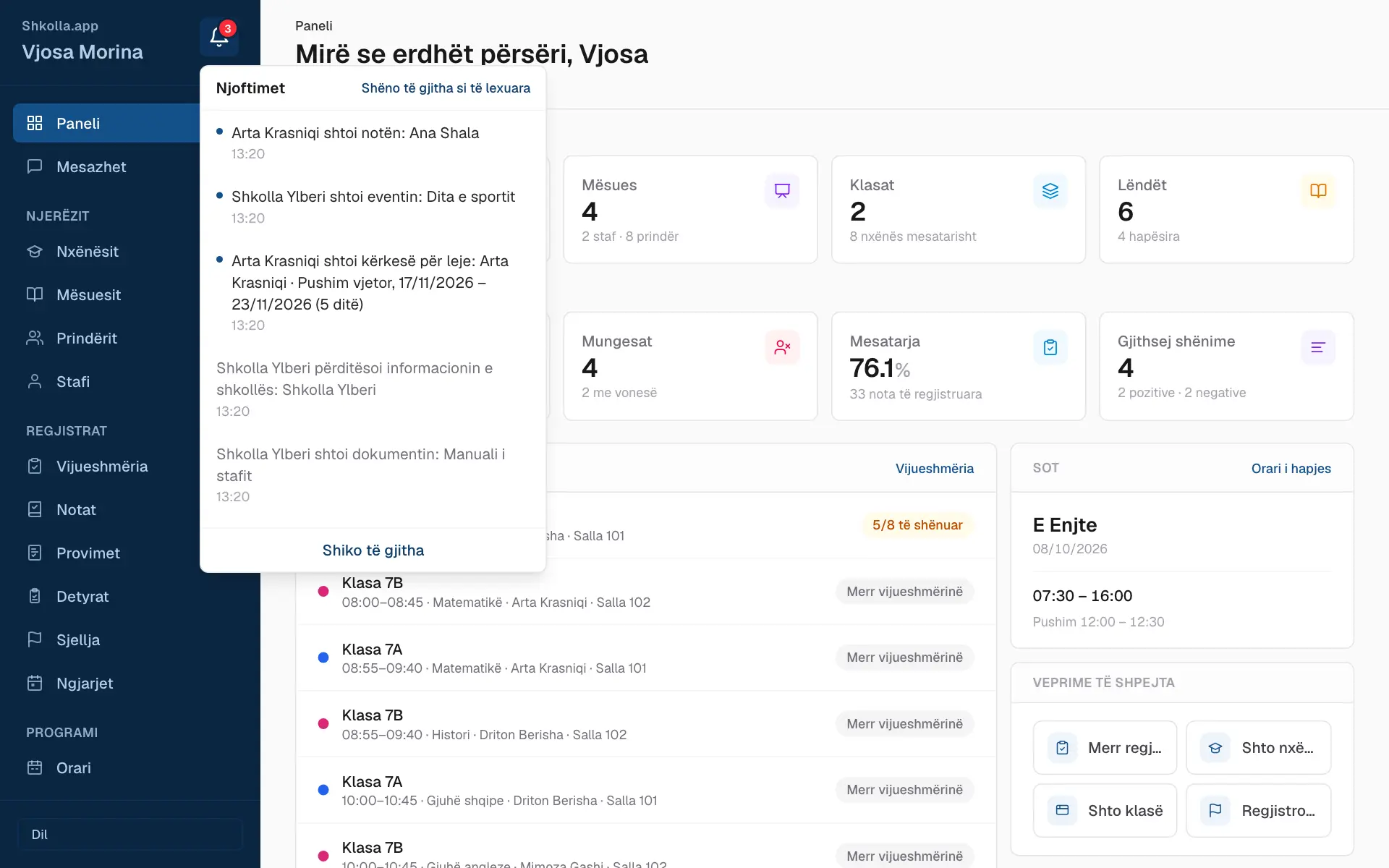The height and width of the screenshot is (868, 1389).
Task: Click the notifications bell icon
Action: 219,37
